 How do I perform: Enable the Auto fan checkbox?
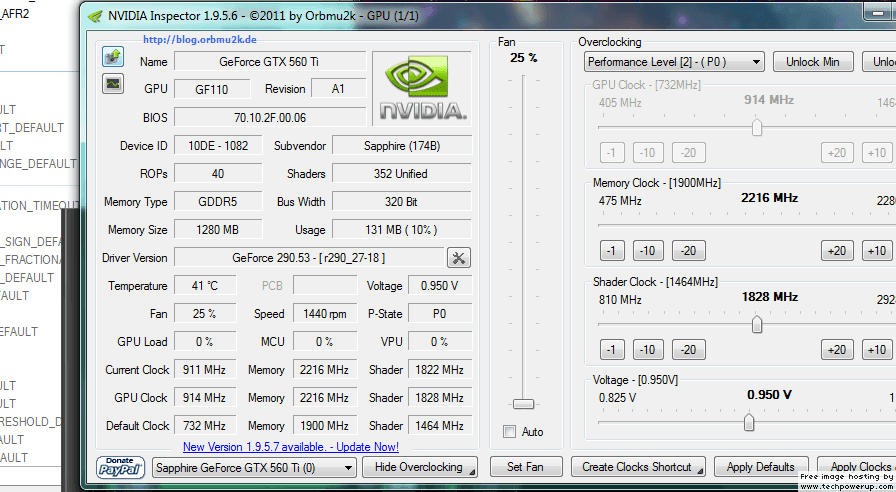pyautogui.click(x=509, y=432)
